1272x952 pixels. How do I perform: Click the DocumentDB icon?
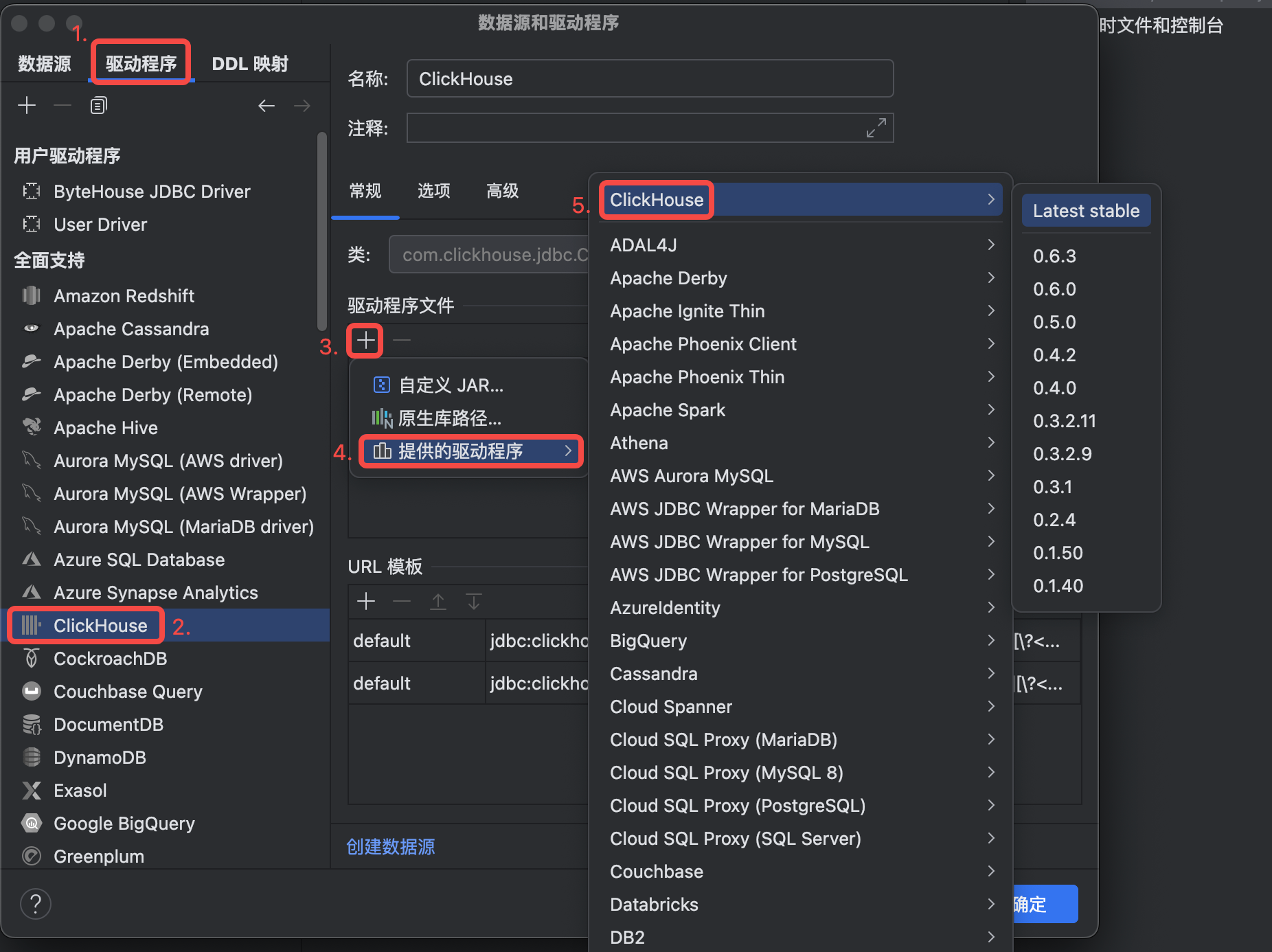tap(32, 724)
